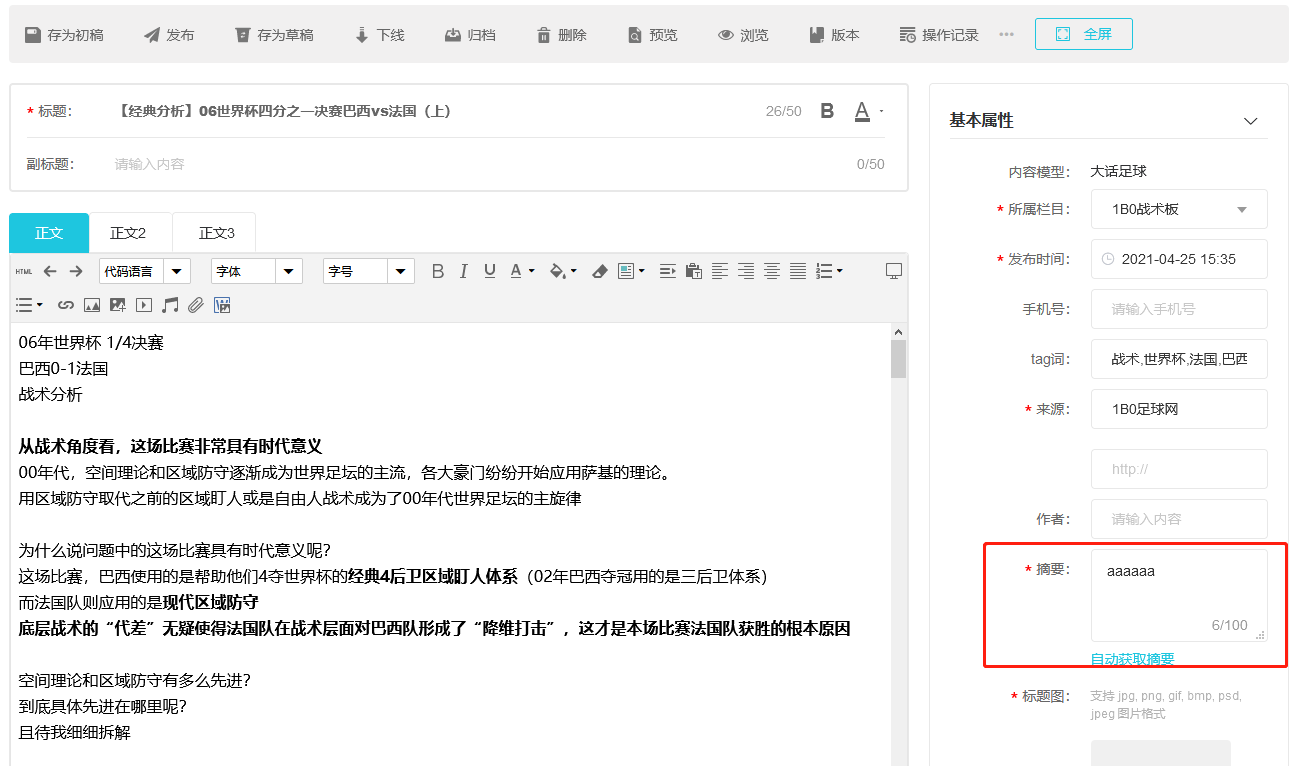1298x766 pixels.
Task: Click the last icon in editor's second row
Action: 222,304
